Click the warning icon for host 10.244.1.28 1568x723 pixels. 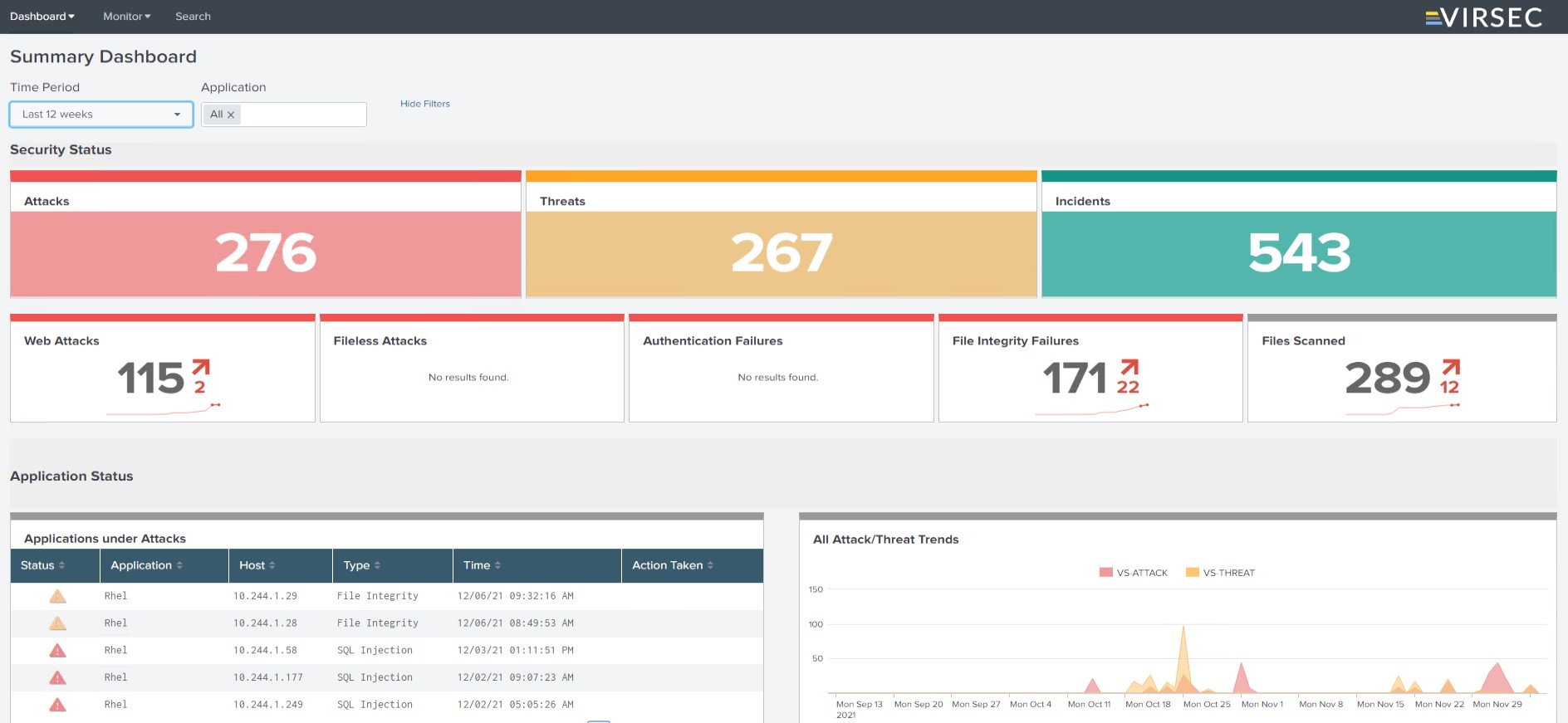coord(57,623)
